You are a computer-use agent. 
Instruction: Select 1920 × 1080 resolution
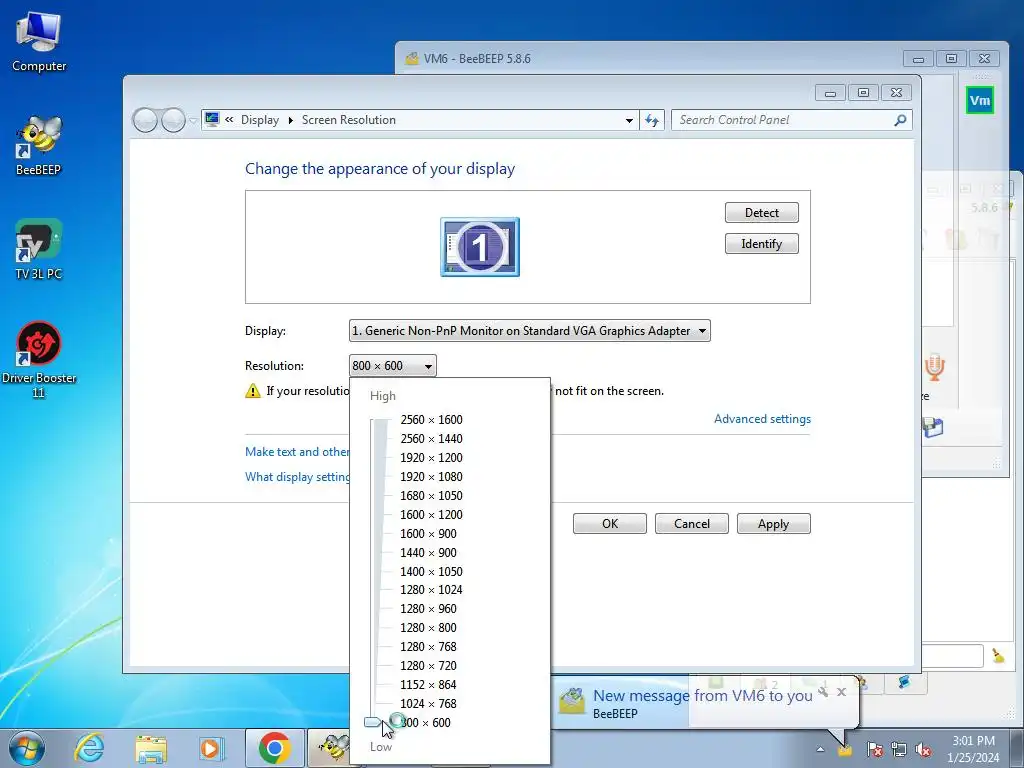431,477
